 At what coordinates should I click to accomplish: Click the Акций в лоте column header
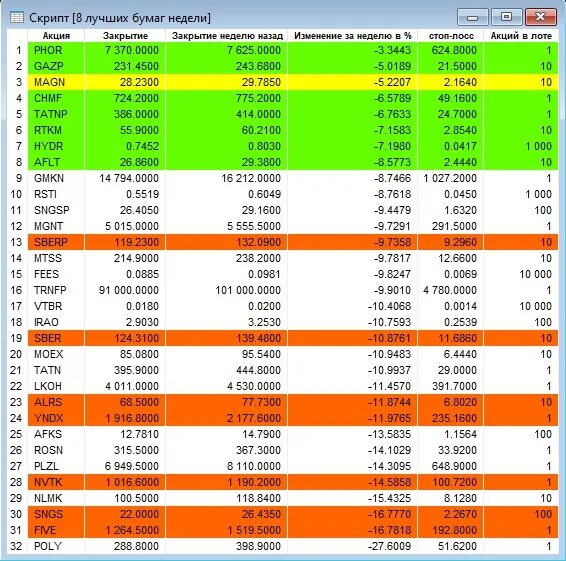[521, 36]
